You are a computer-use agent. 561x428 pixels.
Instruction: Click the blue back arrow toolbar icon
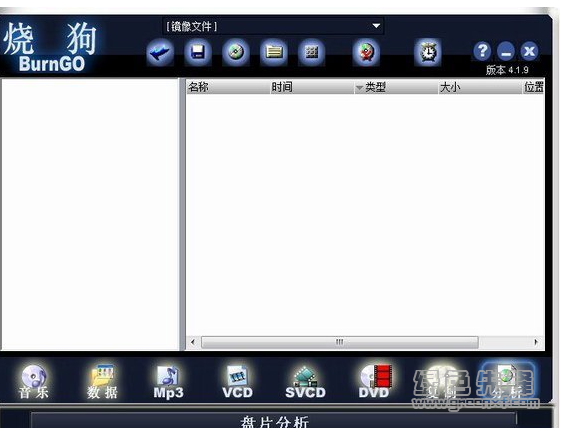(x=160, y=53)
